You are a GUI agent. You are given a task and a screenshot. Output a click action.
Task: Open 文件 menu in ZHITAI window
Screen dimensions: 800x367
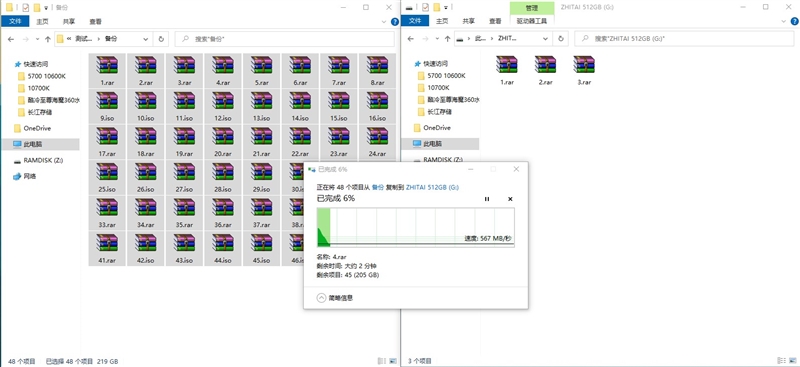415,21
